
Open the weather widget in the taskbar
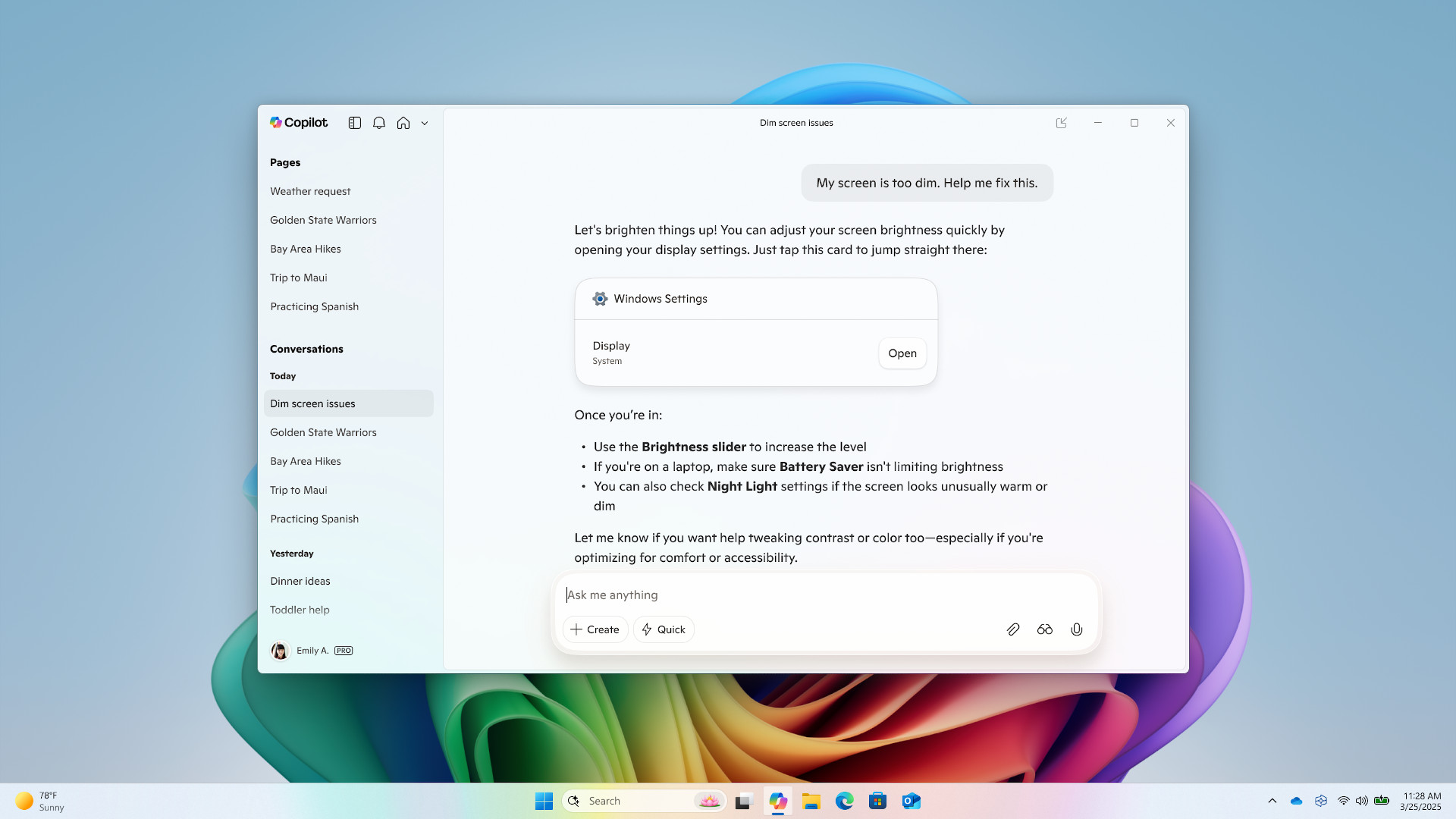click(x=38, y=800)
